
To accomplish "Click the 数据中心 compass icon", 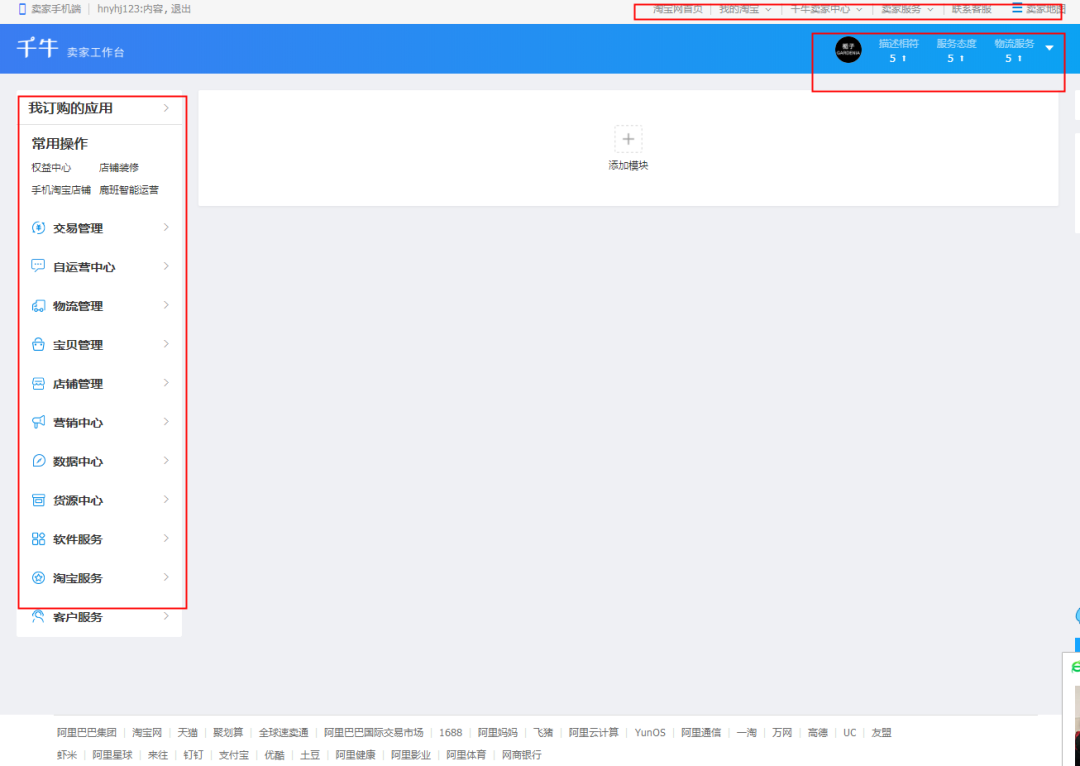I will [38, 462].
